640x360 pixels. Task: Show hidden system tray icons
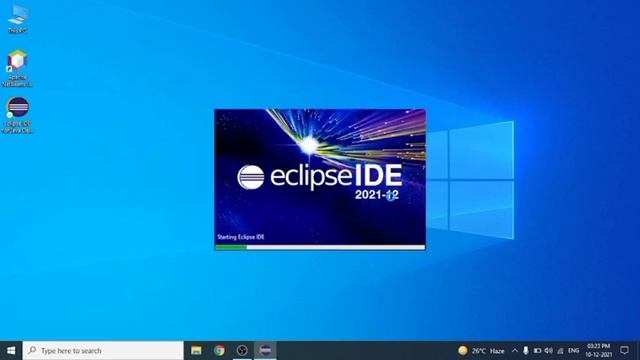(515, 351)
